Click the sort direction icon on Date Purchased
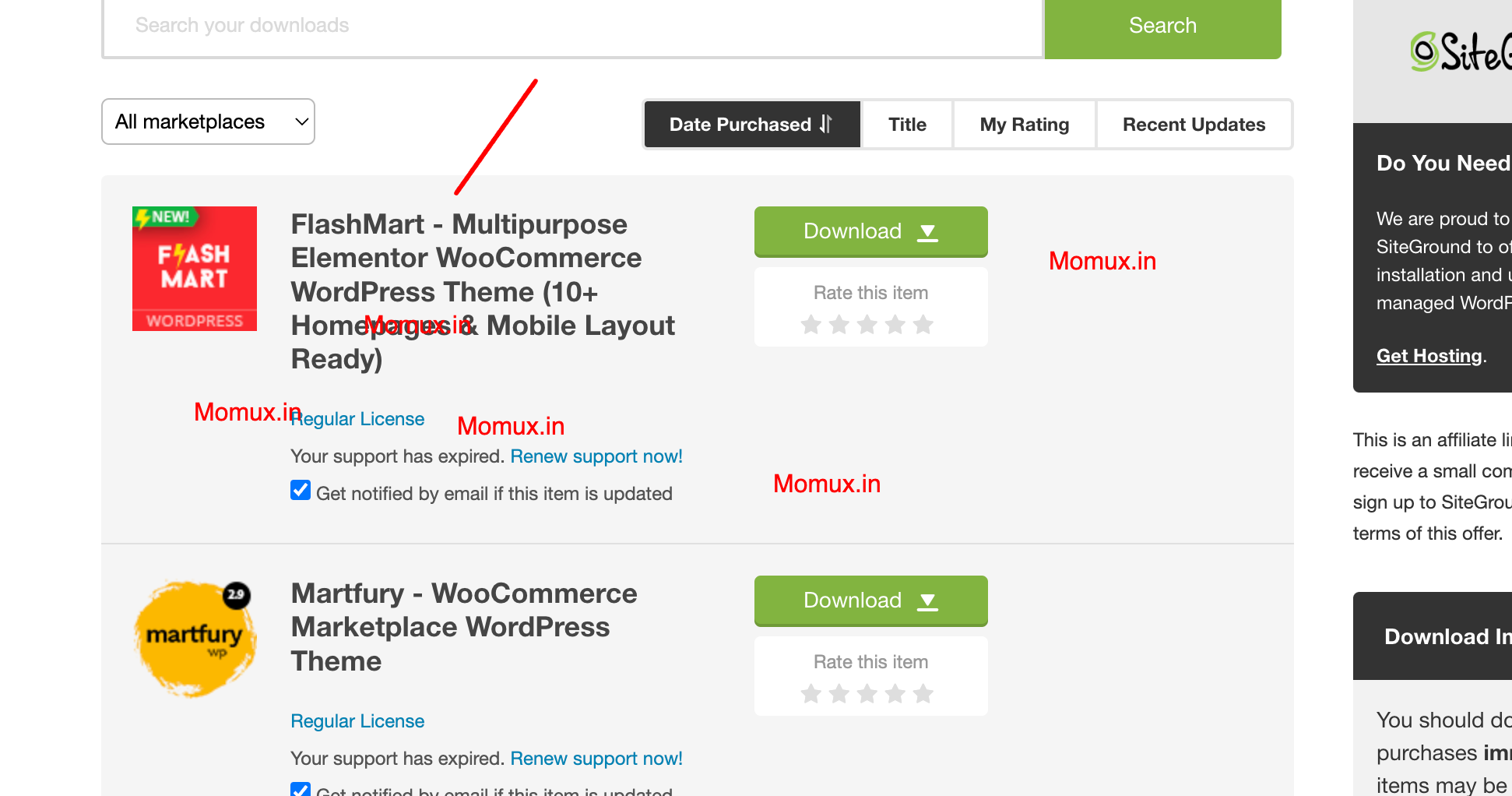 [826, 125]
